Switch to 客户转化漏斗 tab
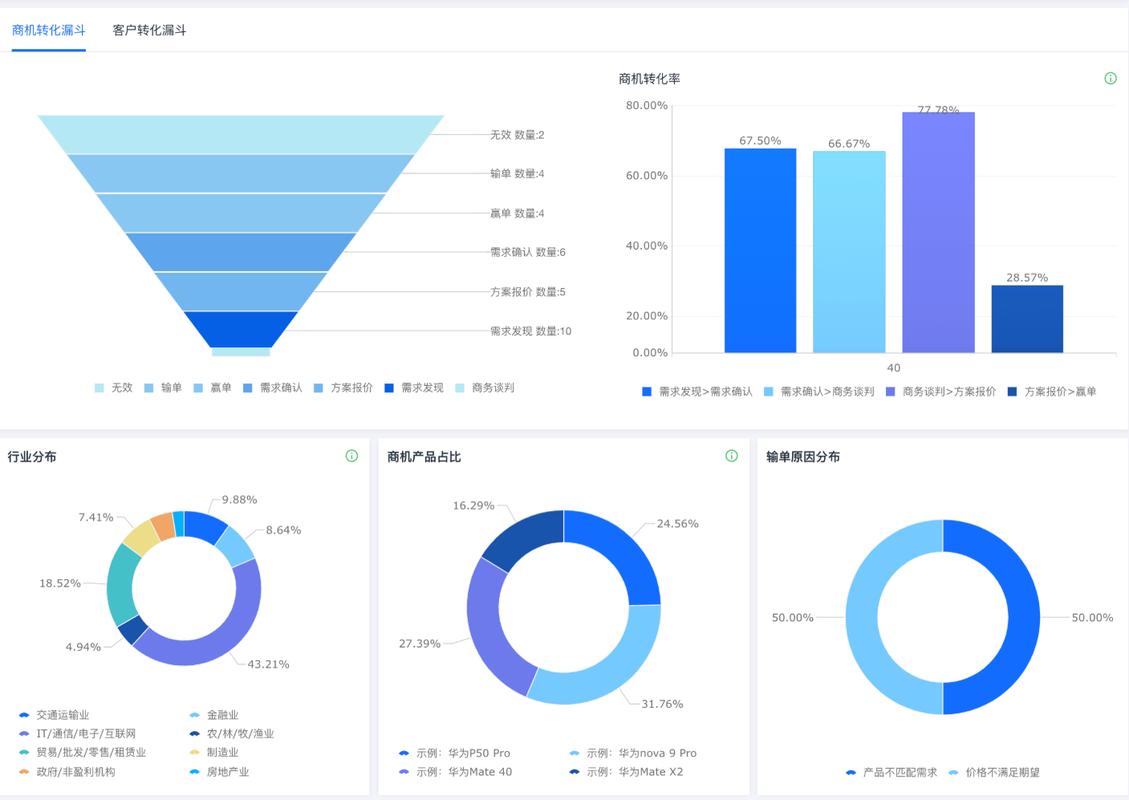 pos(150,30)
